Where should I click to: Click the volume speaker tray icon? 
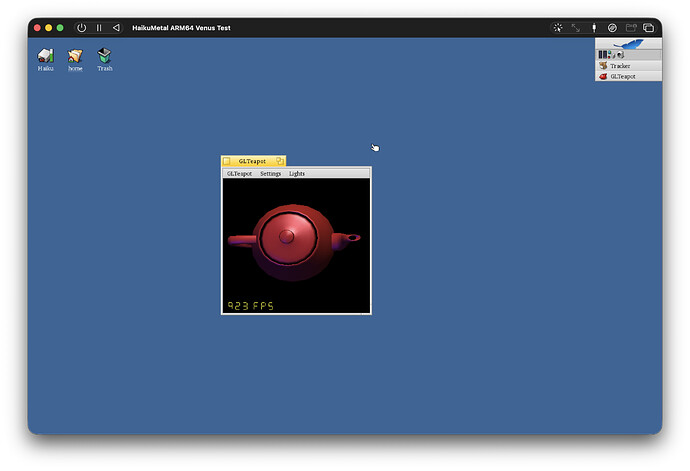click(620, 55)
